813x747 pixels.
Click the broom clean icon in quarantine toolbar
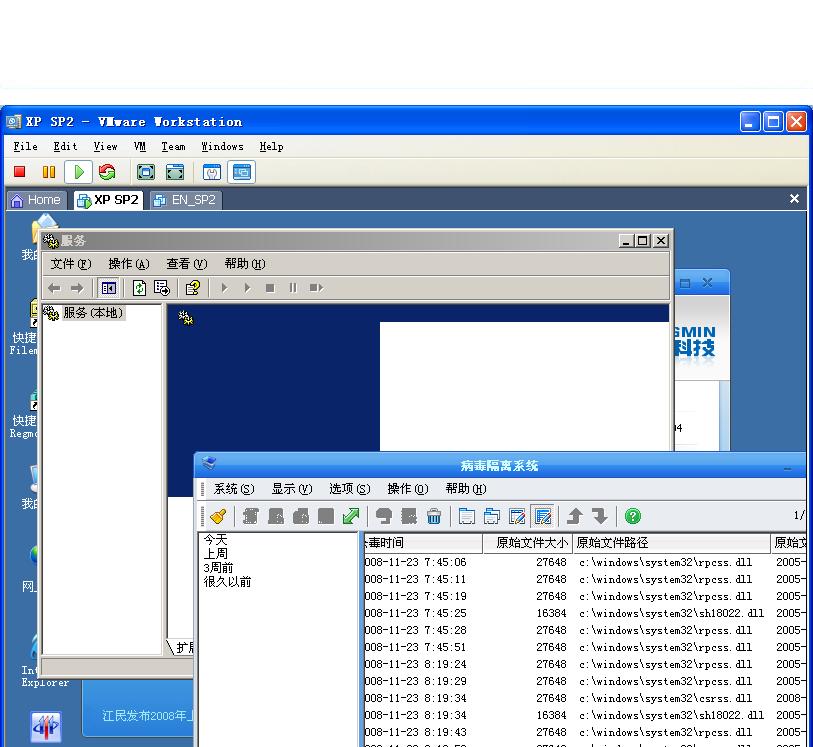(218, 516)
